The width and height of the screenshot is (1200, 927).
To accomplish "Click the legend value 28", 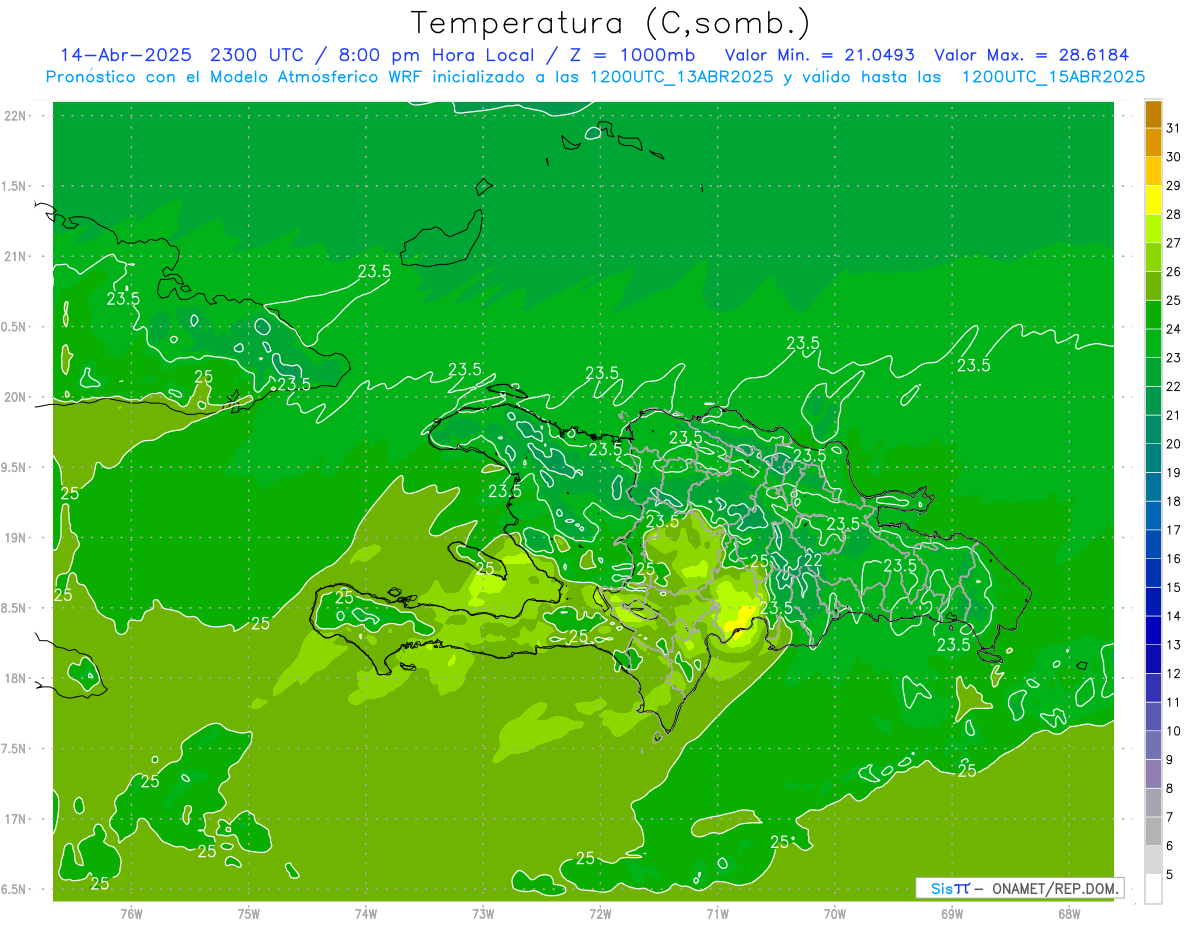I will pos(1173,214).
